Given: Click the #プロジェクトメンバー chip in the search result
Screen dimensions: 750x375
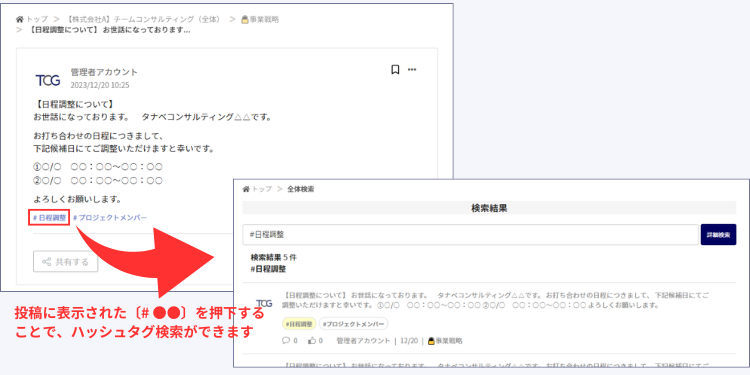Looking at the screenshot, I should tap(353, 324).
